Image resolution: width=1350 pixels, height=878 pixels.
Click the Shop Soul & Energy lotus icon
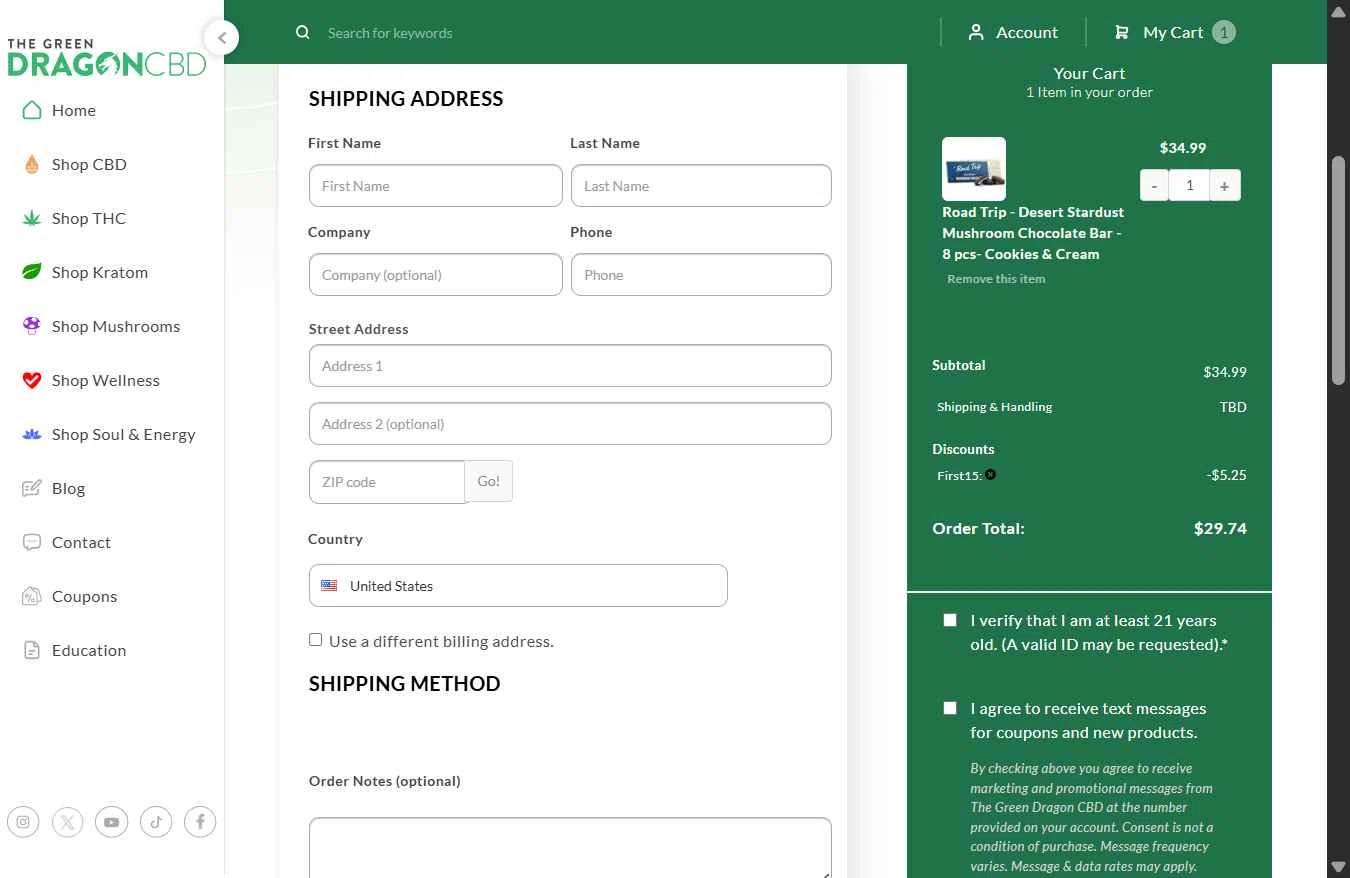[32, 434]
